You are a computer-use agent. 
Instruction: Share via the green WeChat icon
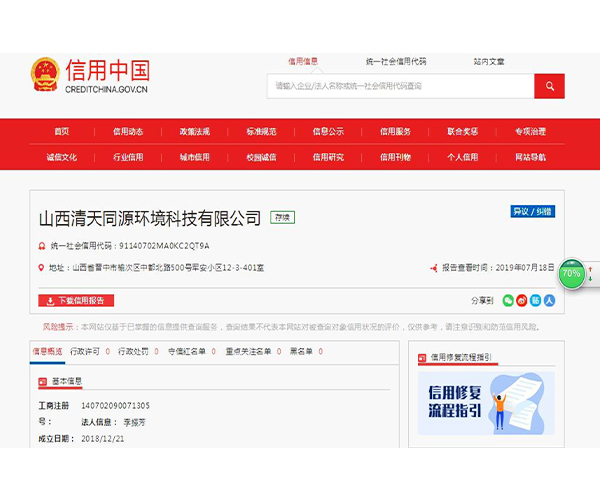click(x=508, y=301)
